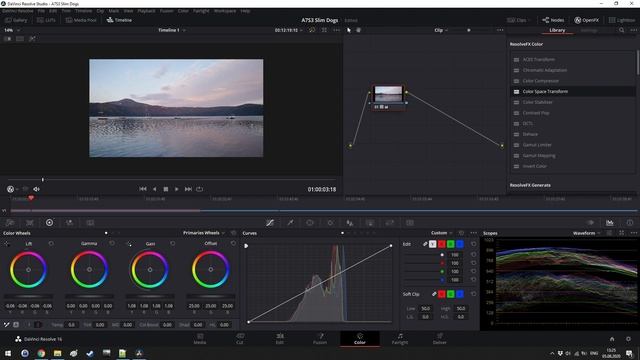The width and height of the screenshot is (640, 360).
Task: Reset the Offset color wheel
Action: (x=233, y=243)
